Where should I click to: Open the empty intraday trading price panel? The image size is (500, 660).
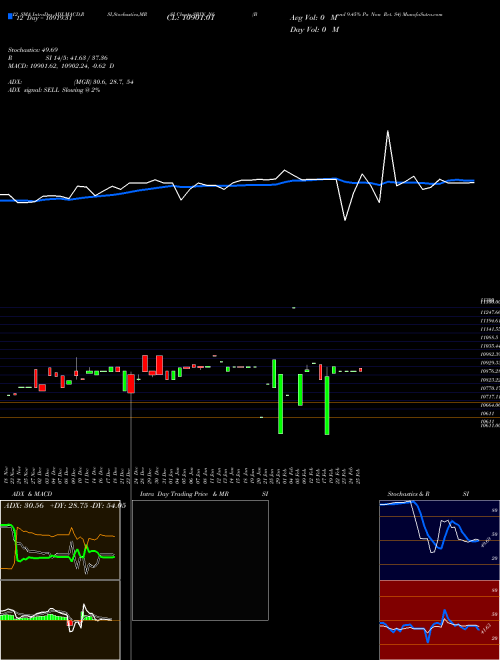coord(200,560)
